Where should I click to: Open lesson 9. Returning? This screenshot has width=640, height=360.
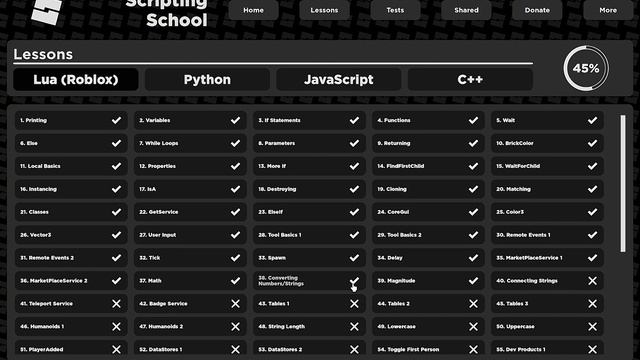pyautogui.click(x=428, y=143)
